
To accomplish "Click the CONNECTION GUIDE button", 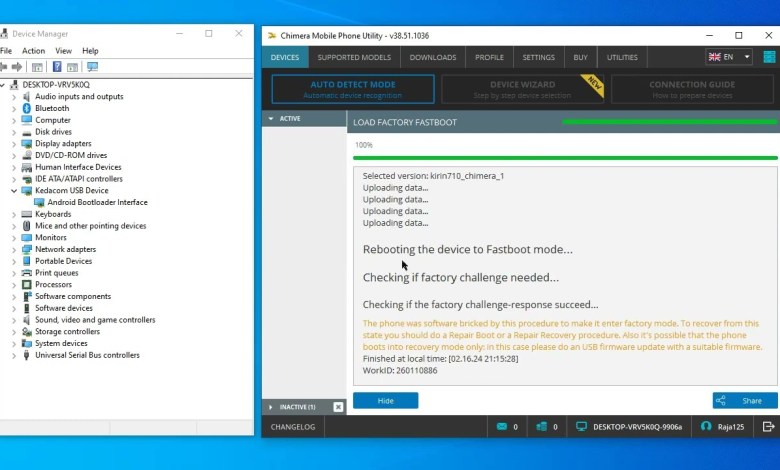I will click(x=692, y=89).
